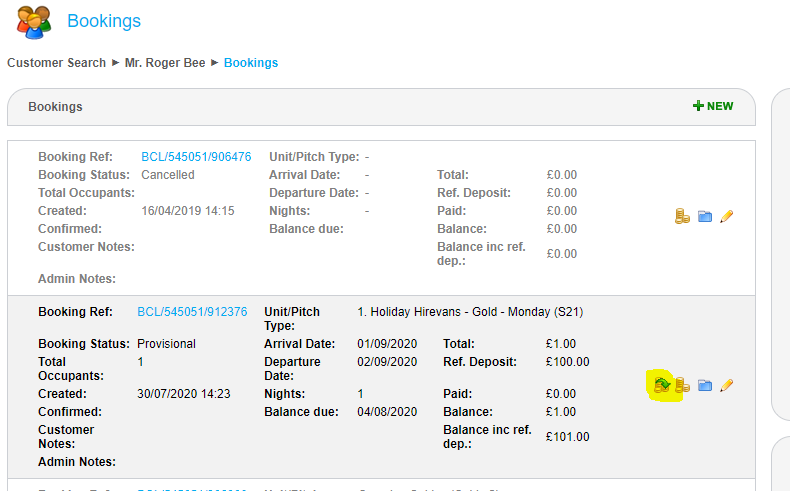Open payments coins icon for Provisional booking
Screen dimensions: 790x491
(683, 385)
